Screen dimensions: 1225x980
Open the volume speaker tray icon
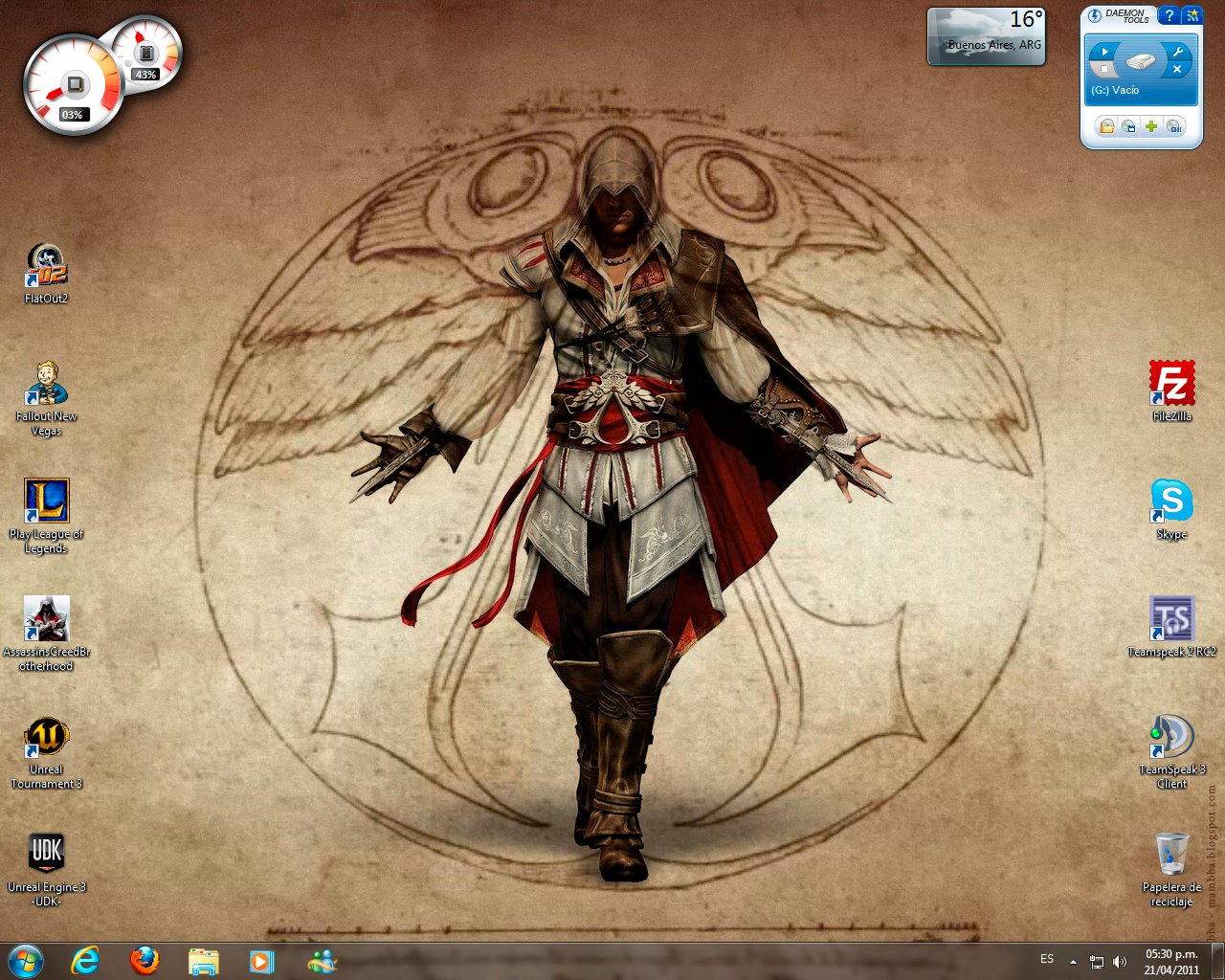pyautogui.click(x=1120, y=962)
